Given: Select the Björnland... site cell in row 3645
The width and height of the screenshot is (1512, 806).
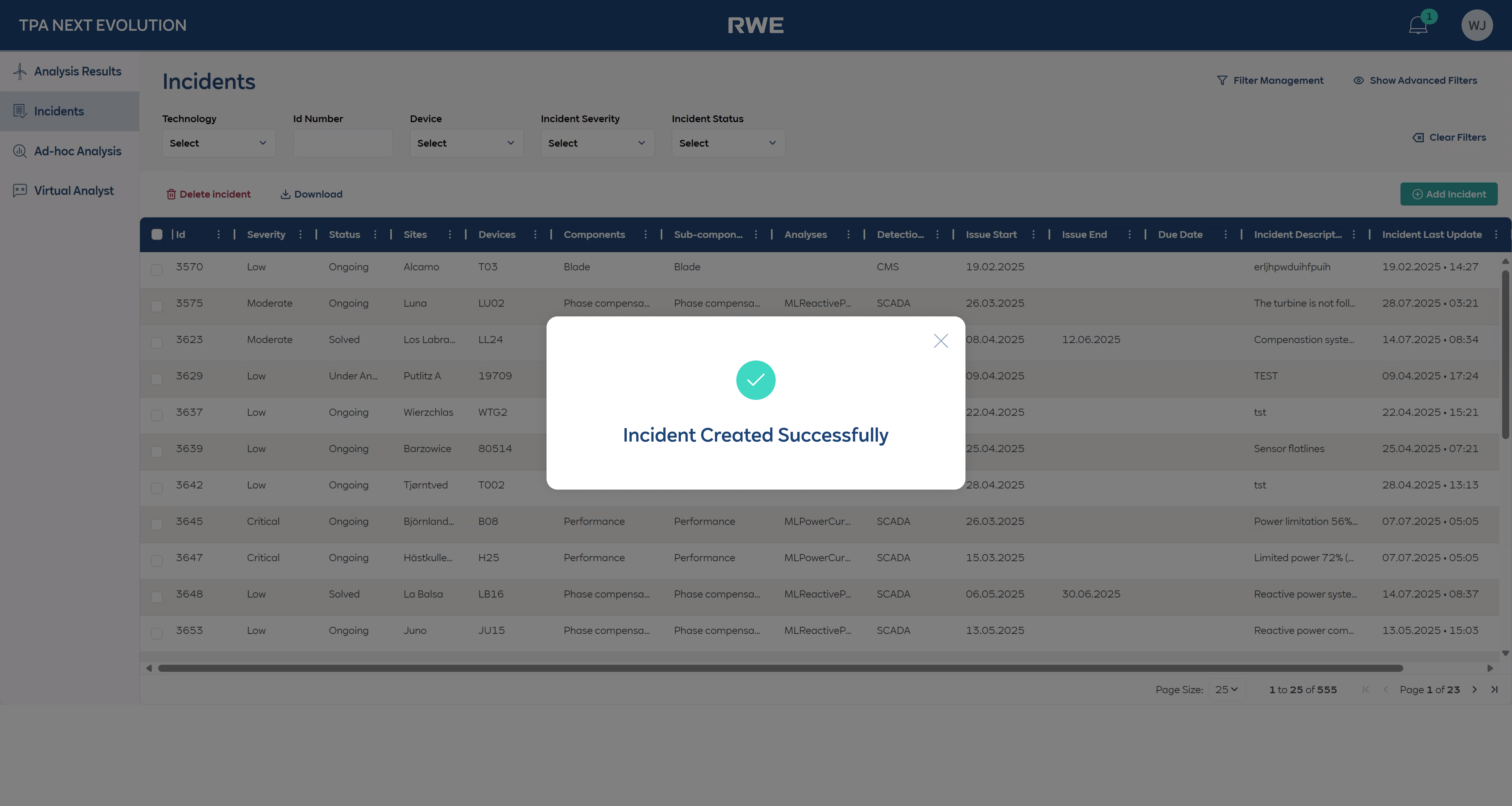Looking at the screenshot, I should pos(428,522).
